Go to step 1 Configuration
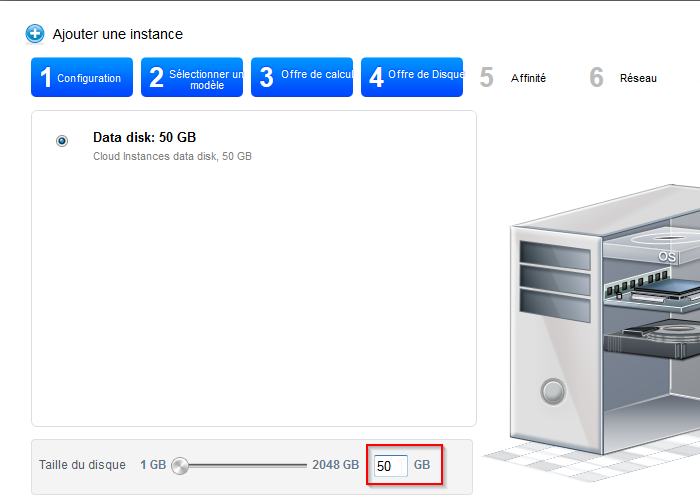Image resolution: width=700 pixels, height=500 pixels. [x=82, y=78]
